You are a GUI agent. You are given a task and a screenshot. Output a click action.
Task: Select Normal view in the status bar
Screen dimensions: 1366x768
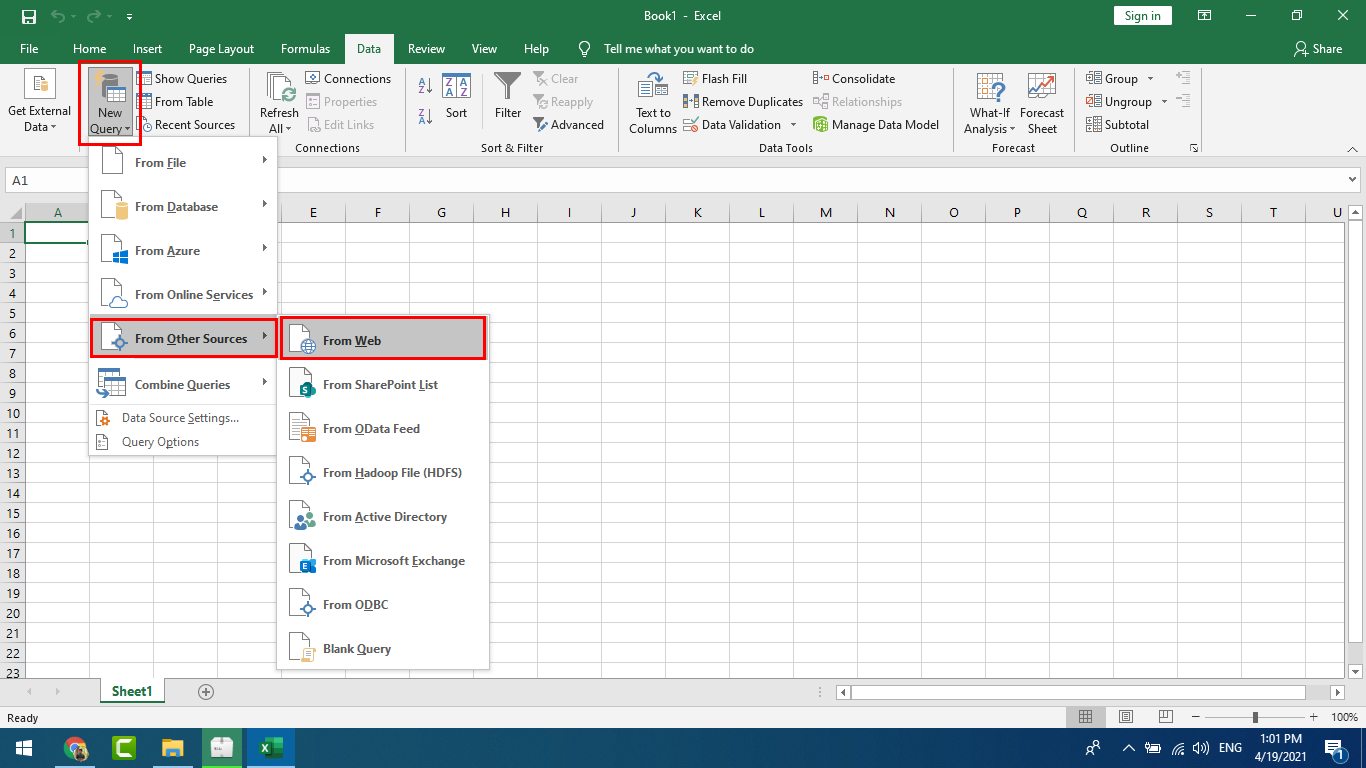pyautogui.click(x=1085, y=717)
